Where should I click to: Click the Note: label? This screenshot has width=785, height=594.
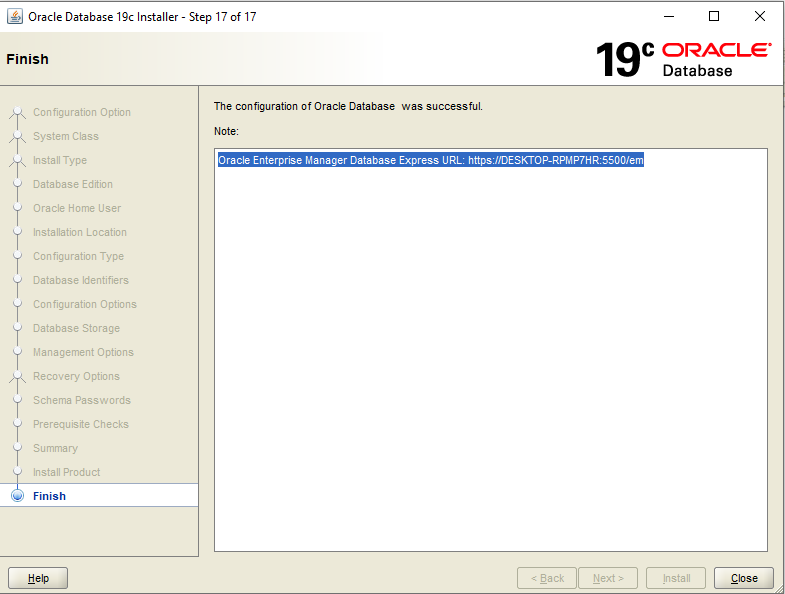(x=226, y=131)
